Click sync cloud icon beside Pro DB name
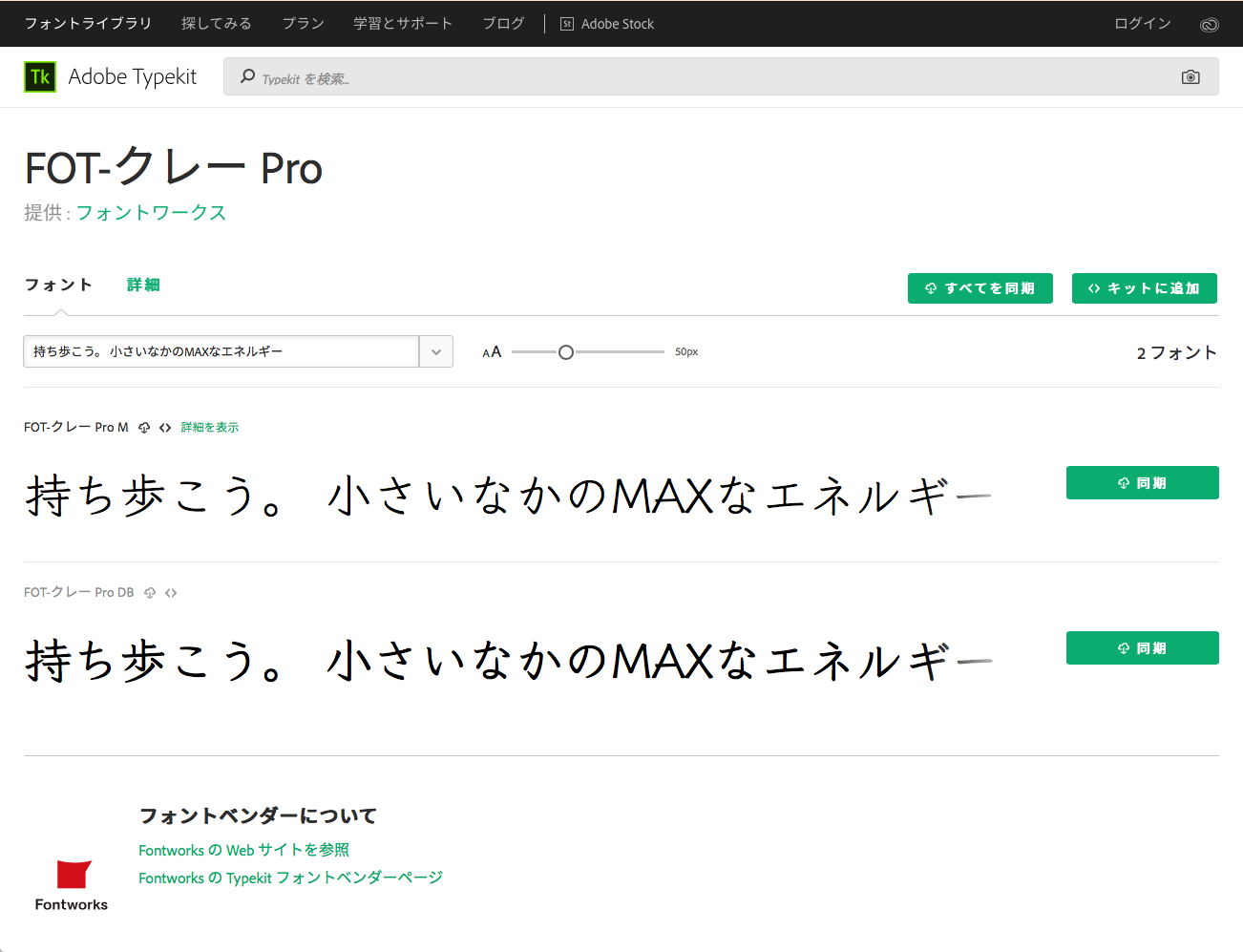1243x952 pixels. click(150, 593)
